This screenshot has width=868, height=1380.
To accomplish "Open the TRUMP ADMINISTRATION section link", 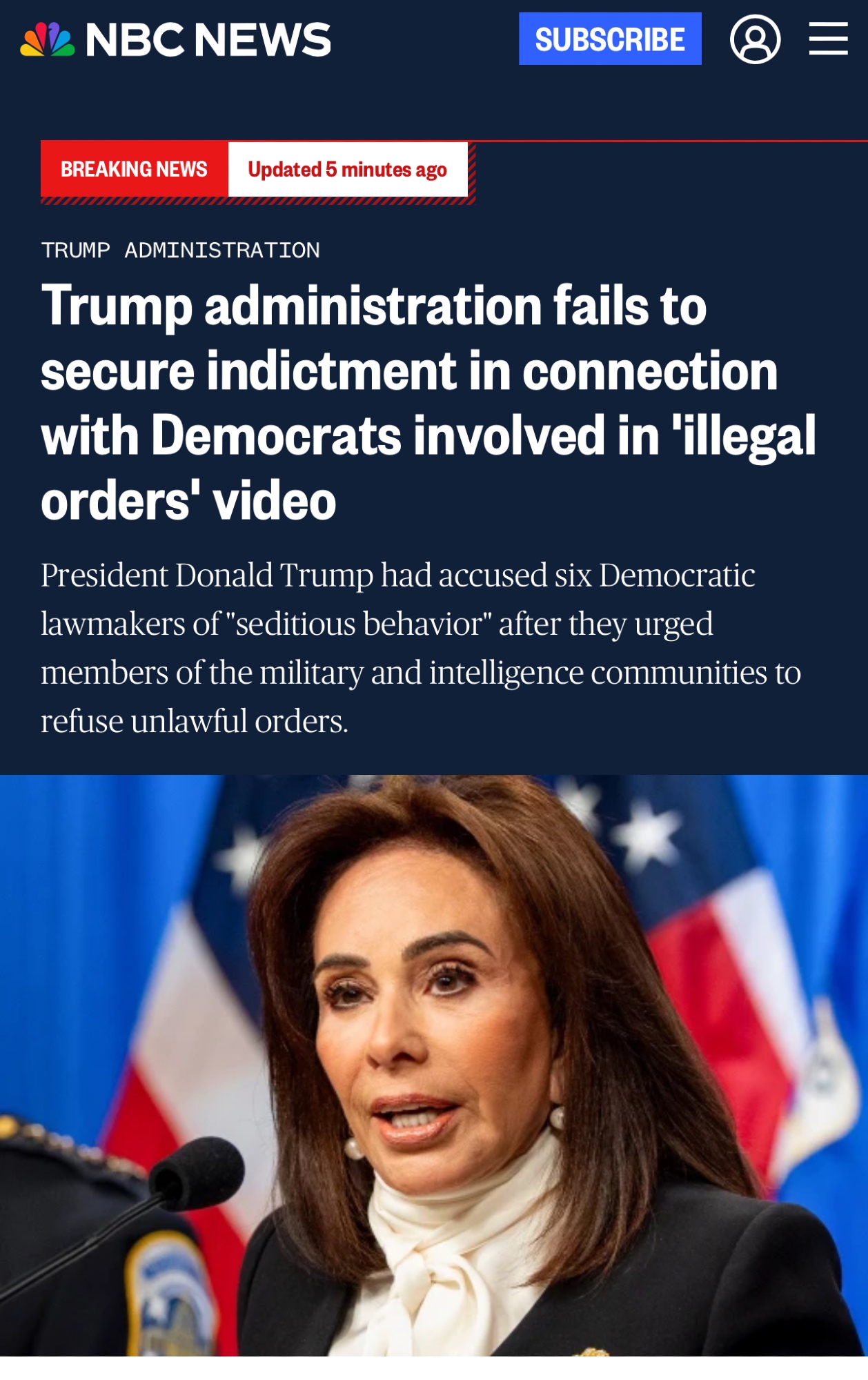I will pos(180,250).
